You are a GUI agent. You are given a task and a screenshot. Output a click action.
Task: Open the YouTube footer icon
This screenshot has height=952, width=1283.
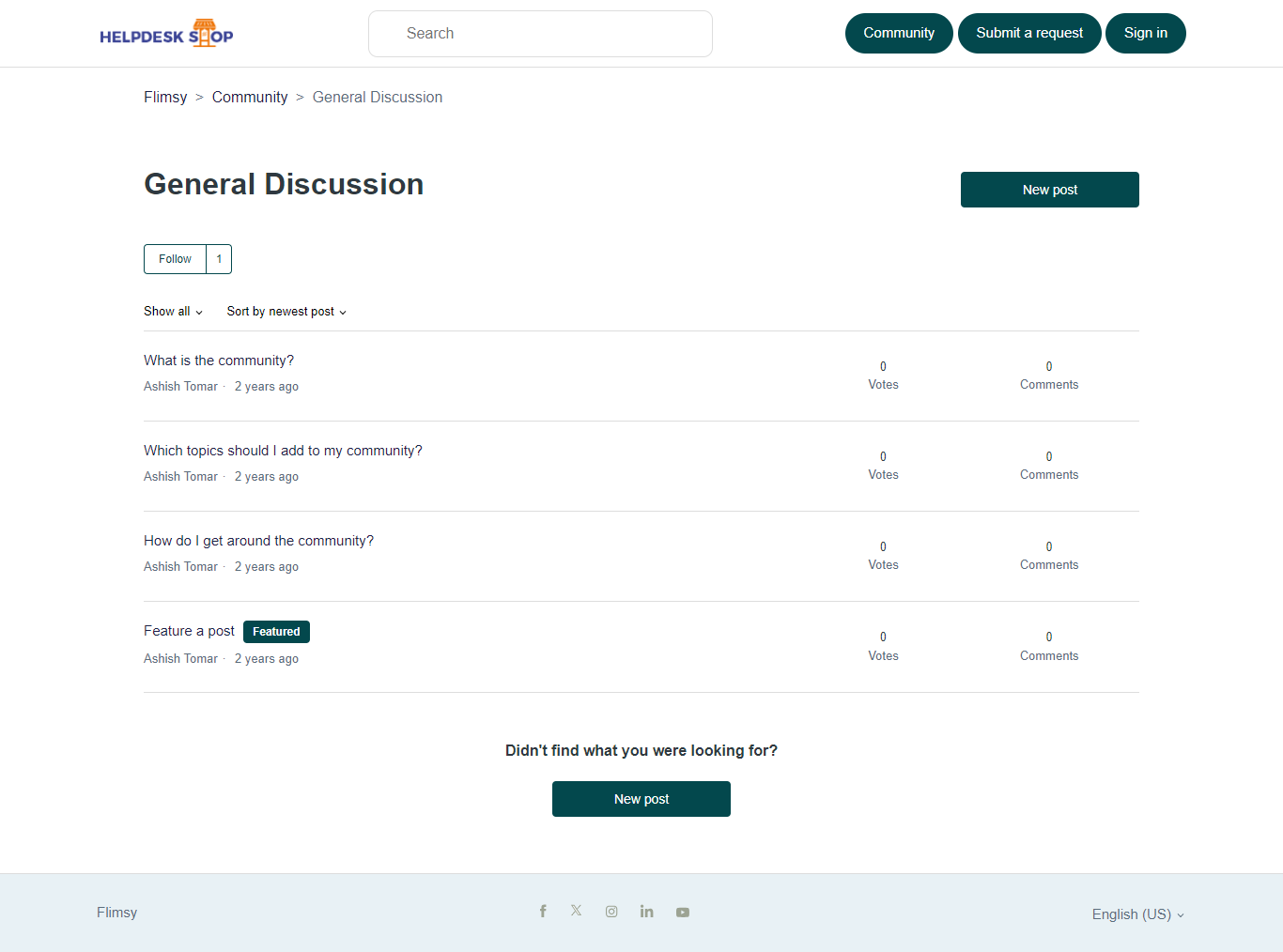point(683,913)
